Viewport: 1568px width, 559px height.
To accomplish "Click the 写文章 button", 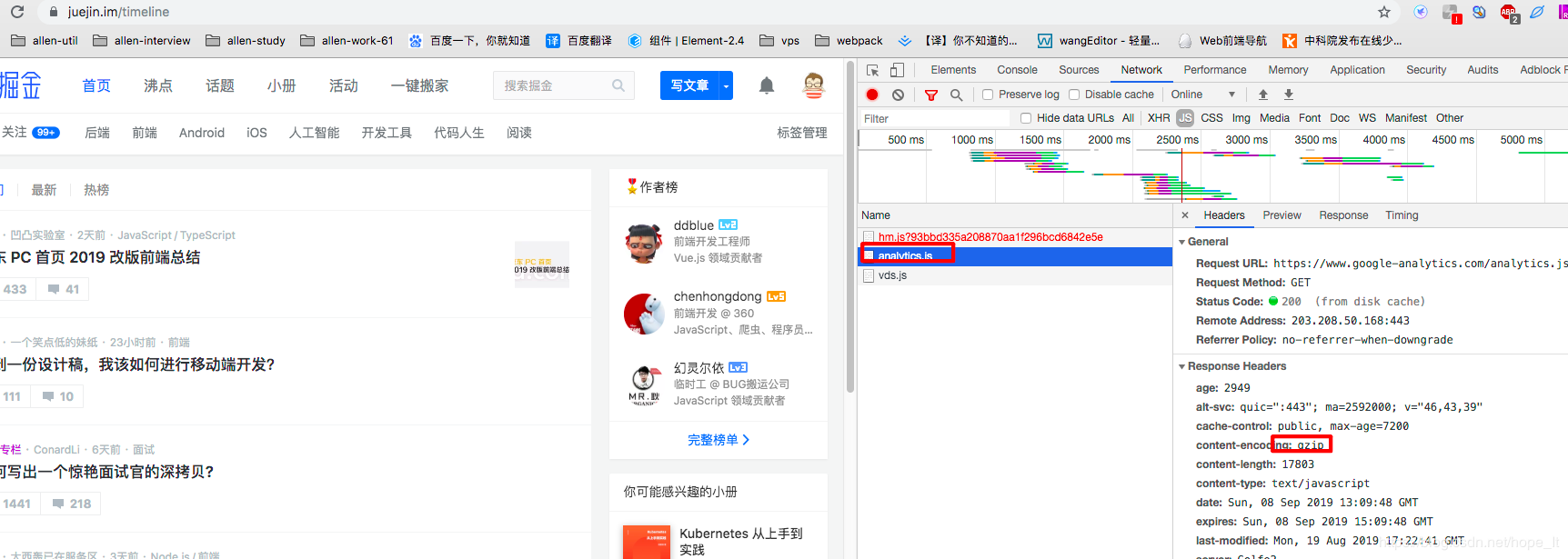I will [x=689, y=85].
